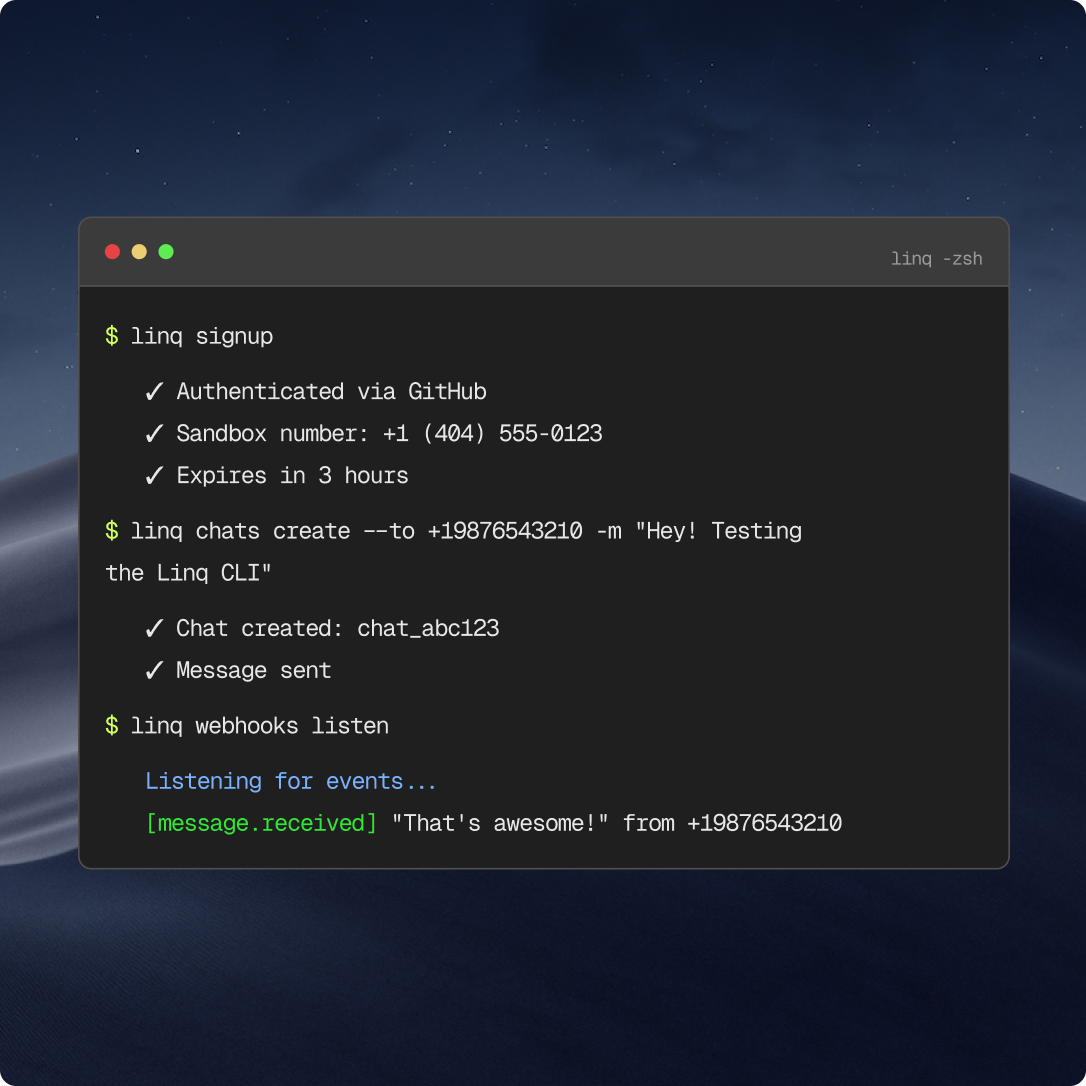
Task: Click the green [message.received] event label
Action: tap(261, 822)
